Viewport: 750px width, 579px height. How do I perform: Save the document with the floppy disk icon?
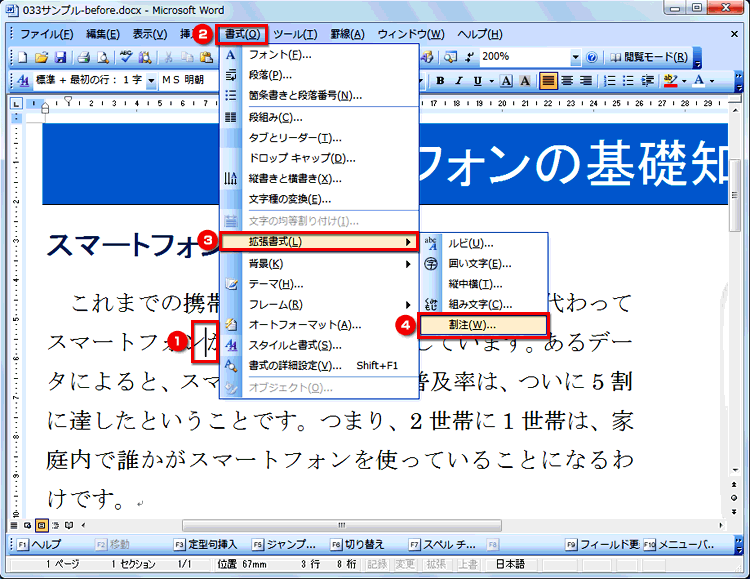(60, 57)
